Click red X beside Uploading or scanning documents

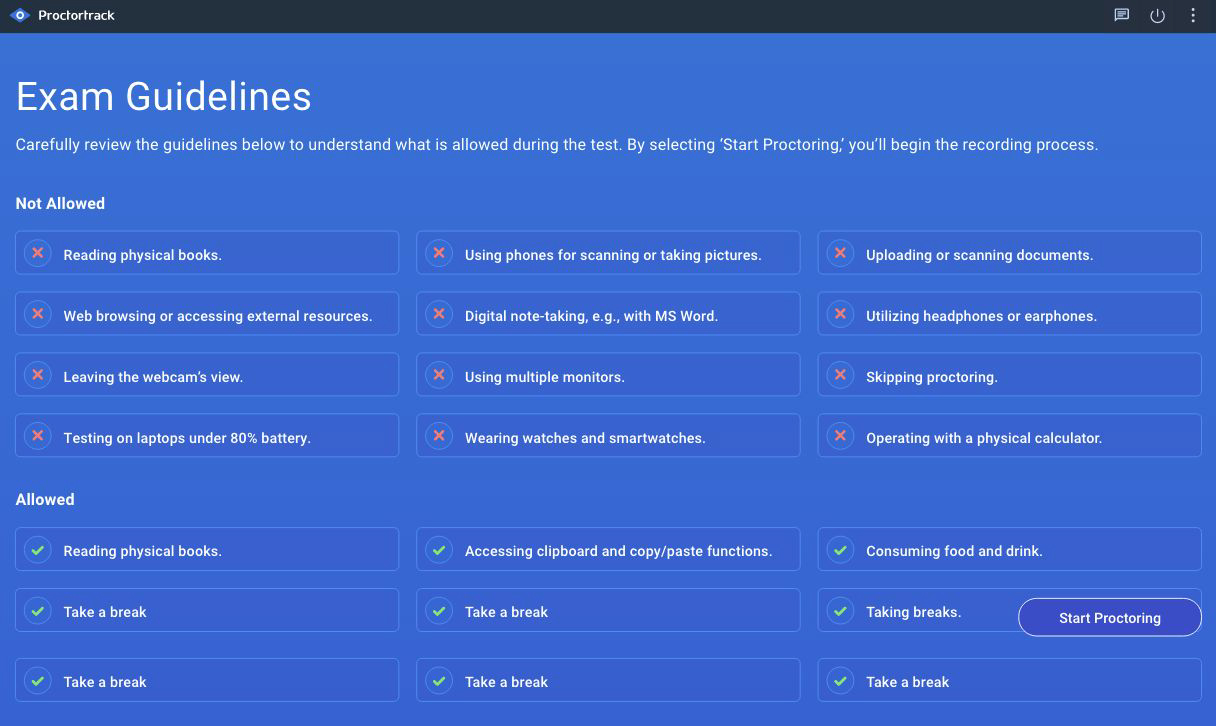[840, 253]
